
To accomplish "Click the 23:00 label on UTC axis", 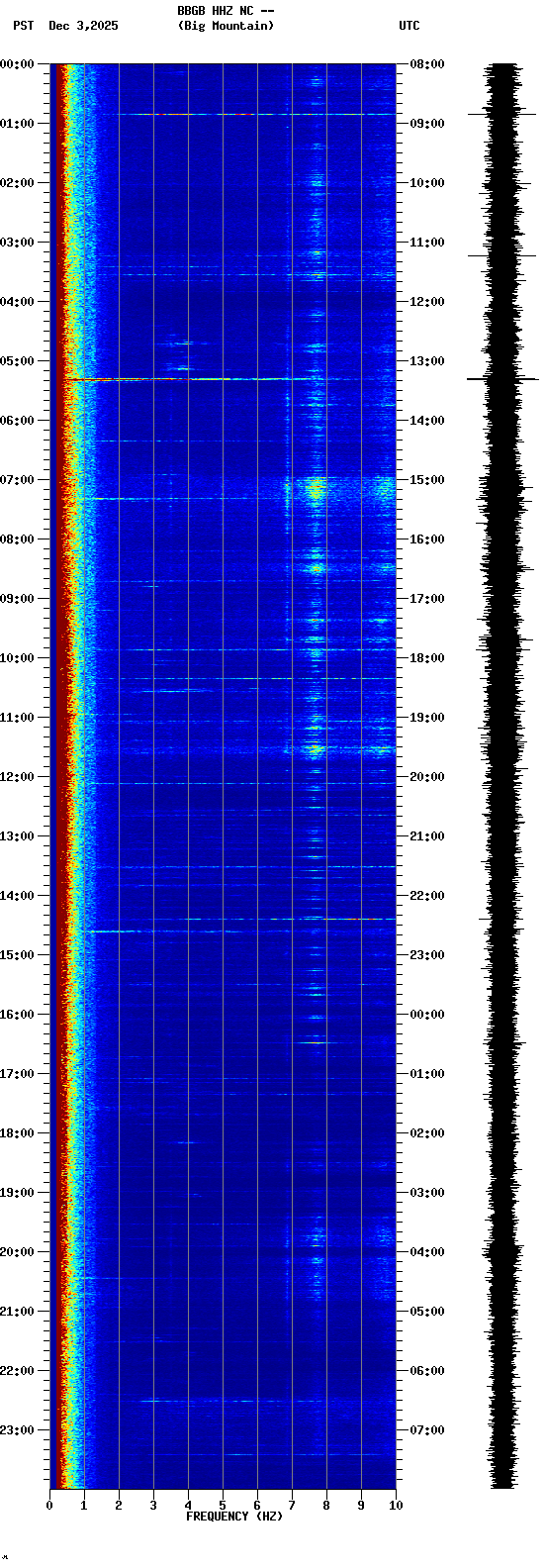I will 427,955.
